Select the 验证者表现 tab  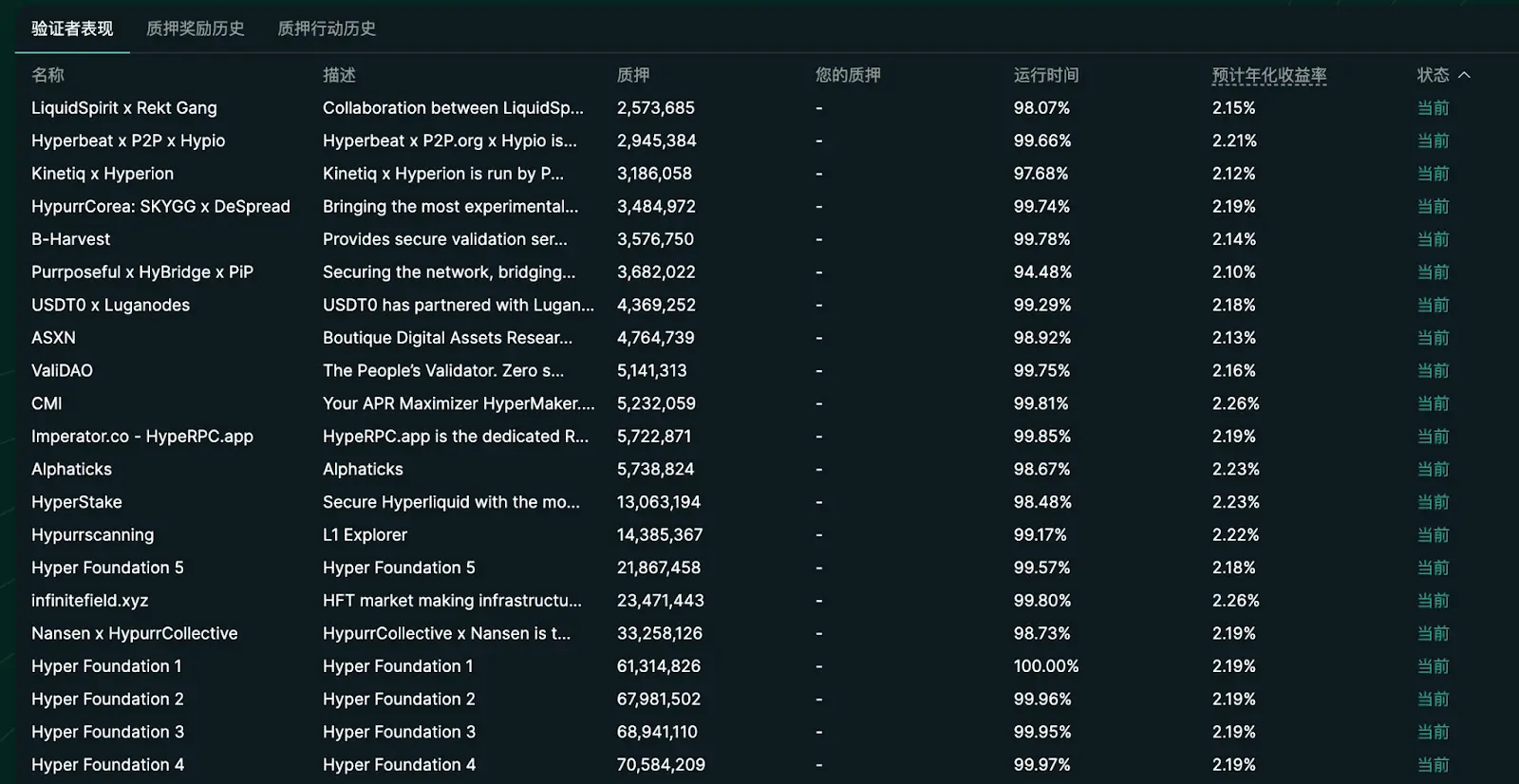pos(72,28)
